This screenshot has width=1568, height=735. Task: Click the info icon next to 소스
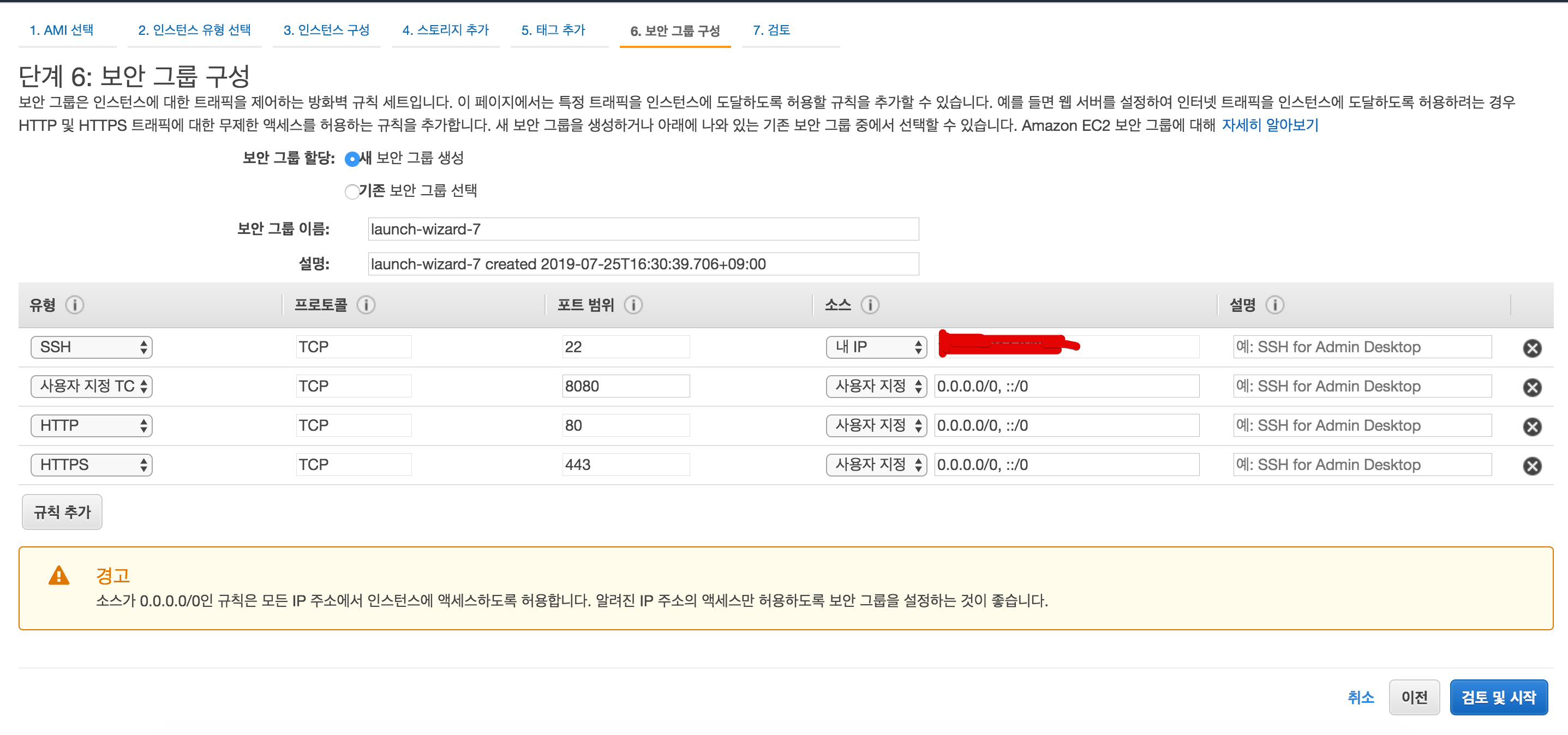pos(870,305)
